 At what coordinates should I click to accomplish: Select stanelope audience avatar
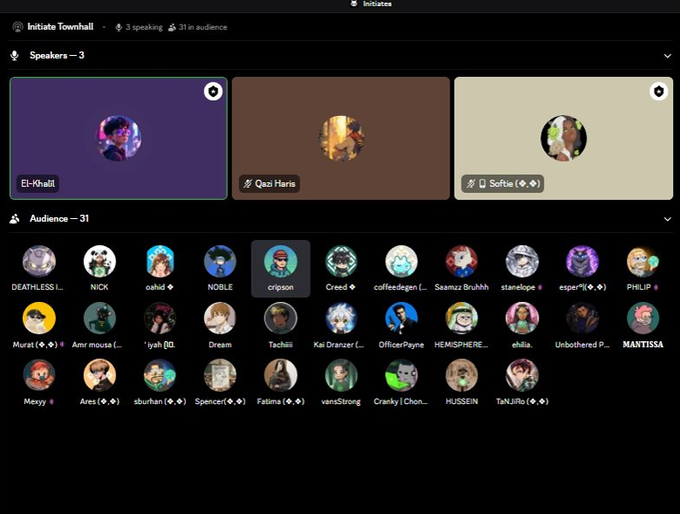[x=522, y=262]
